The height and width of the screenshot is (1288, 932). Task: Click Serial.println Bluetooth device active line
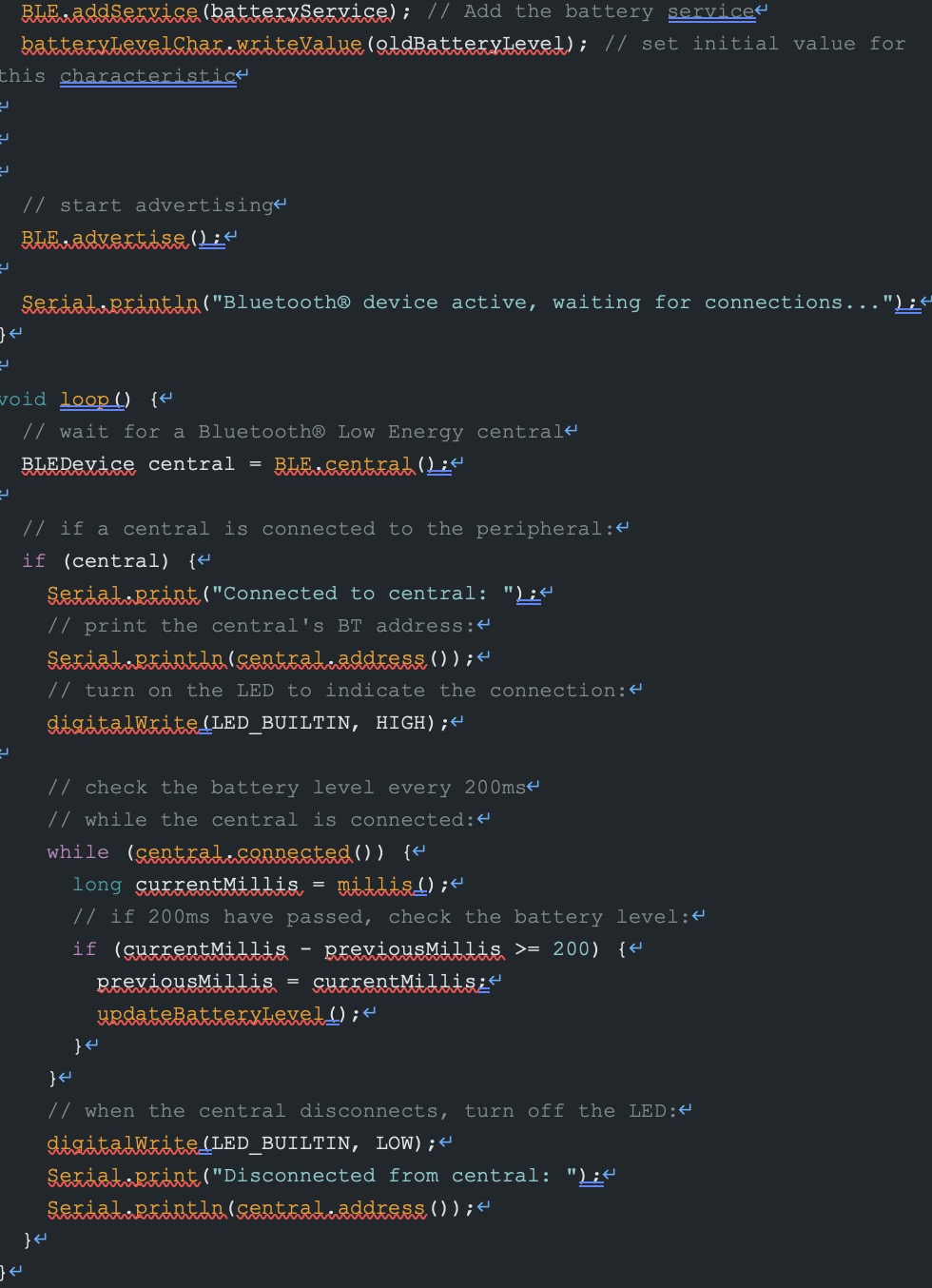click(x=471, y=302)
